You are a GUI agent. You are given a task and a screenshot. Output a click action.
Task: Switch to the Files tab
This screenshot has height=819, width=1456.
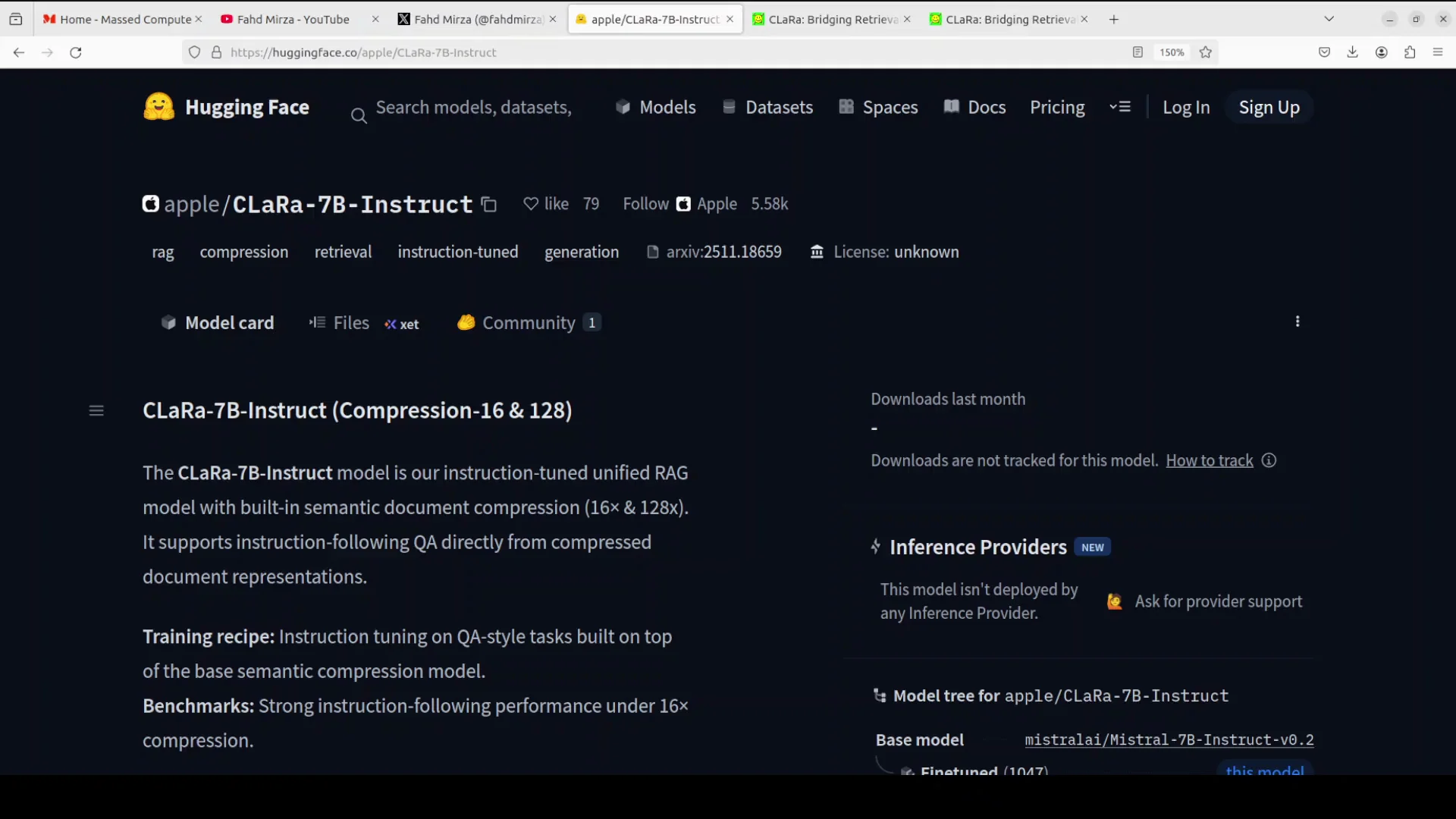coord(350,322)
